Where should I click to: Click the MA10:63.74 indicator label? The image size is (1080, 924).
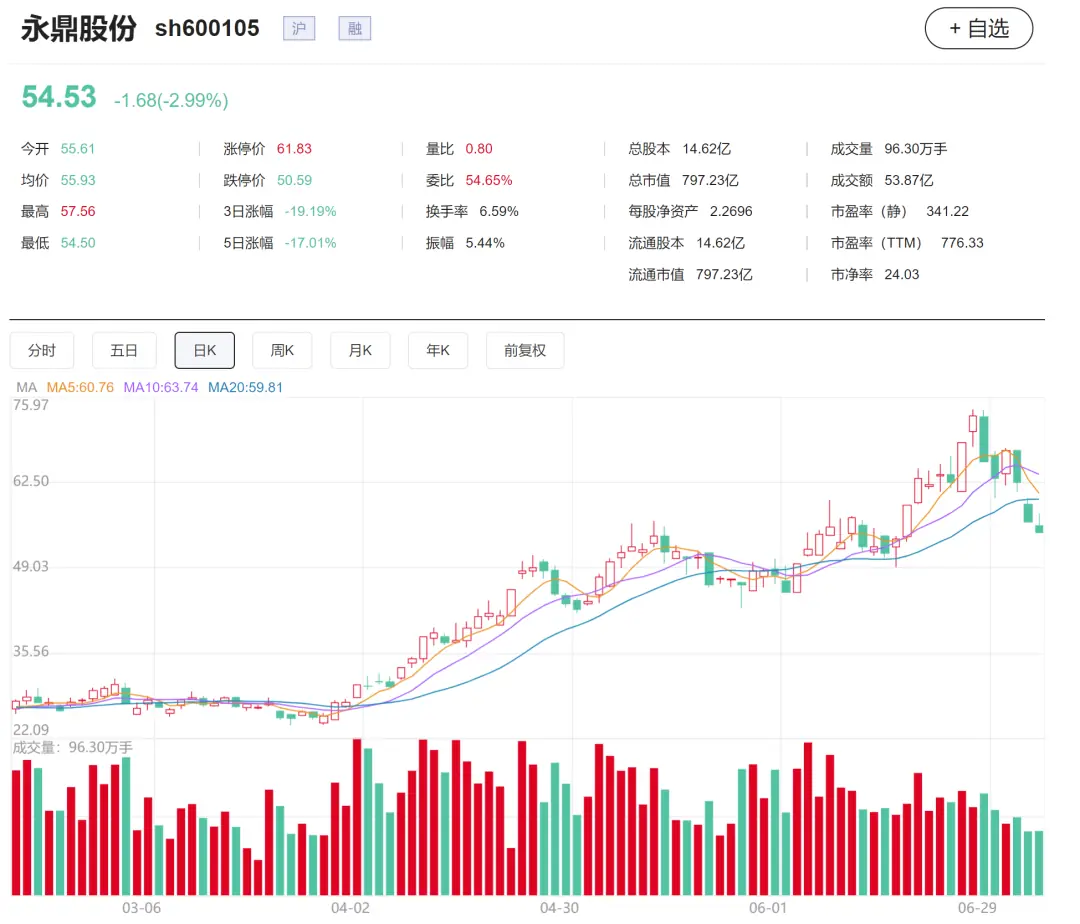[160, 388]
